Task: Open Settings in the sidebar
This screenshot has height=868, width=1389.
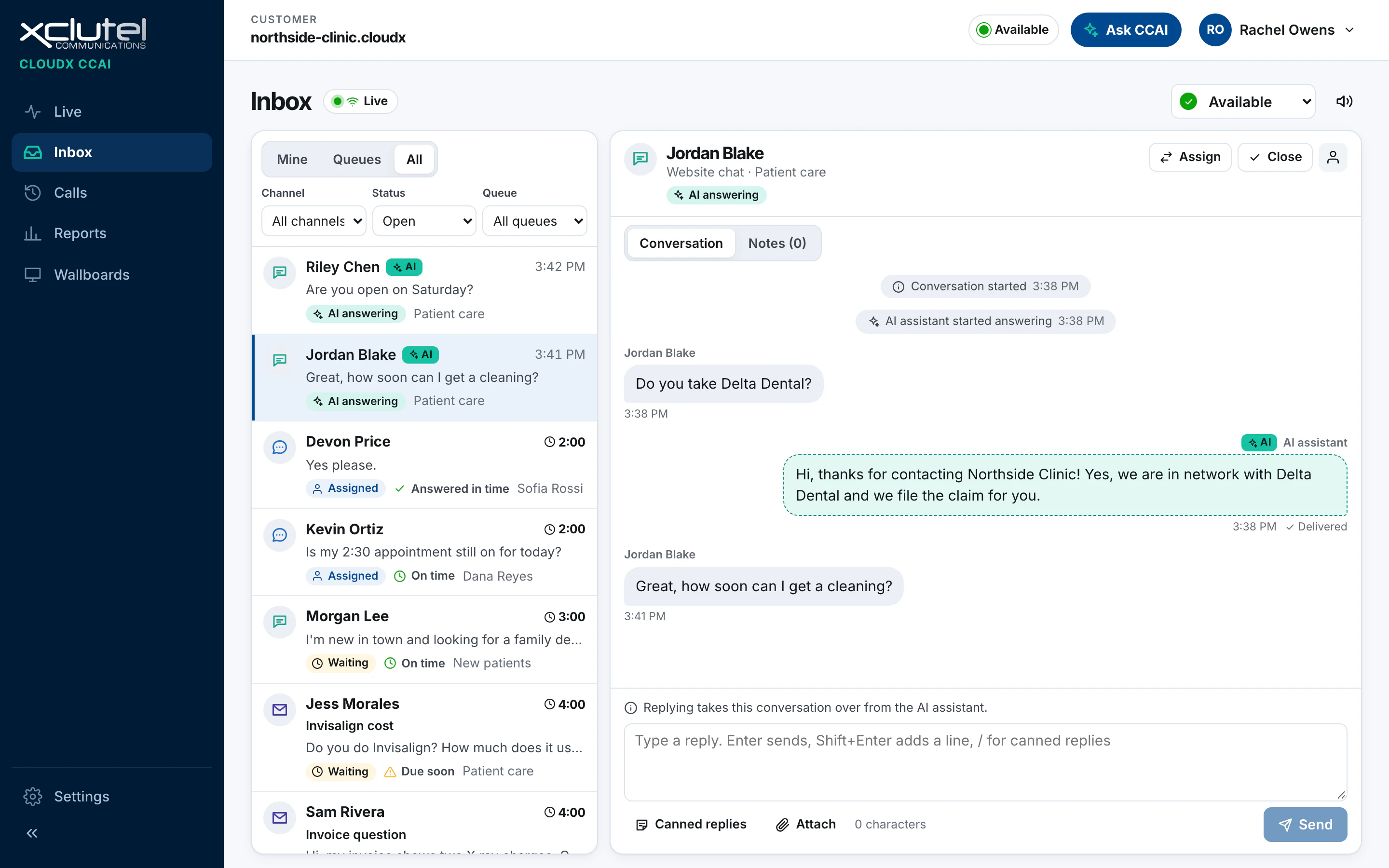Action: coord(111,796)
